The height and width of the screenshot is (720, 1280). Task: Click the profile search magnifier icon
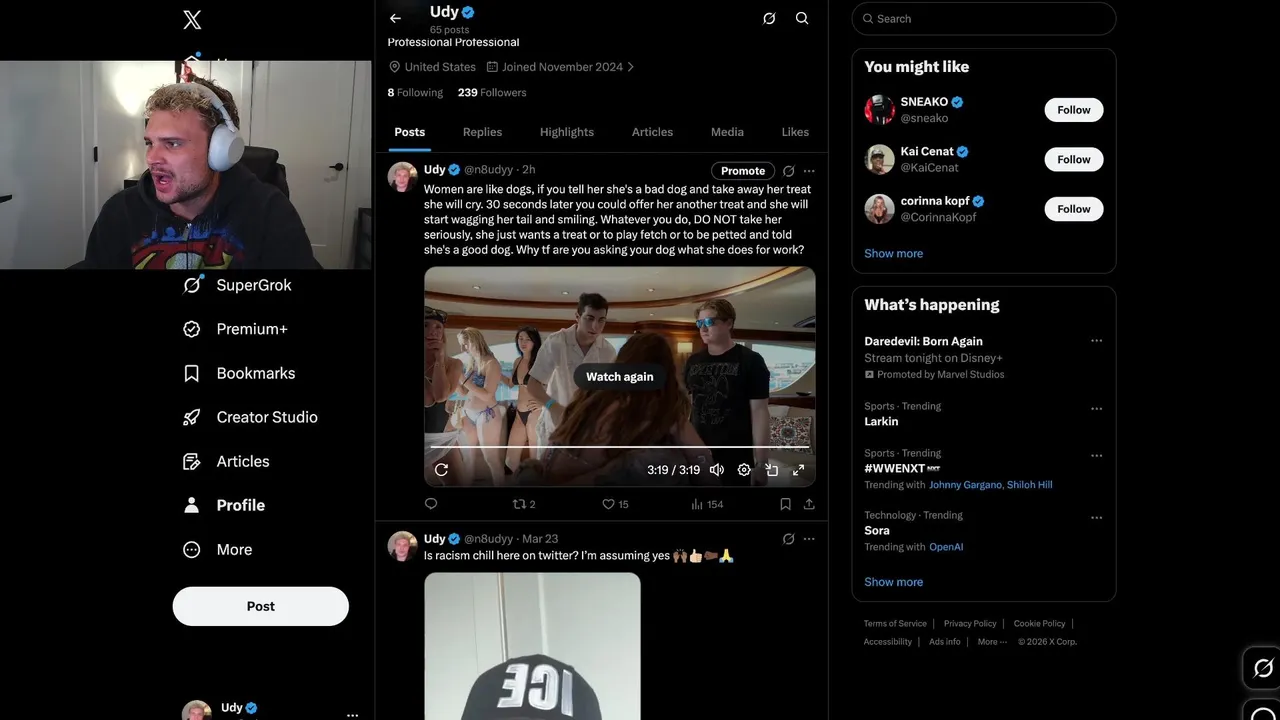tap(802, 18)
